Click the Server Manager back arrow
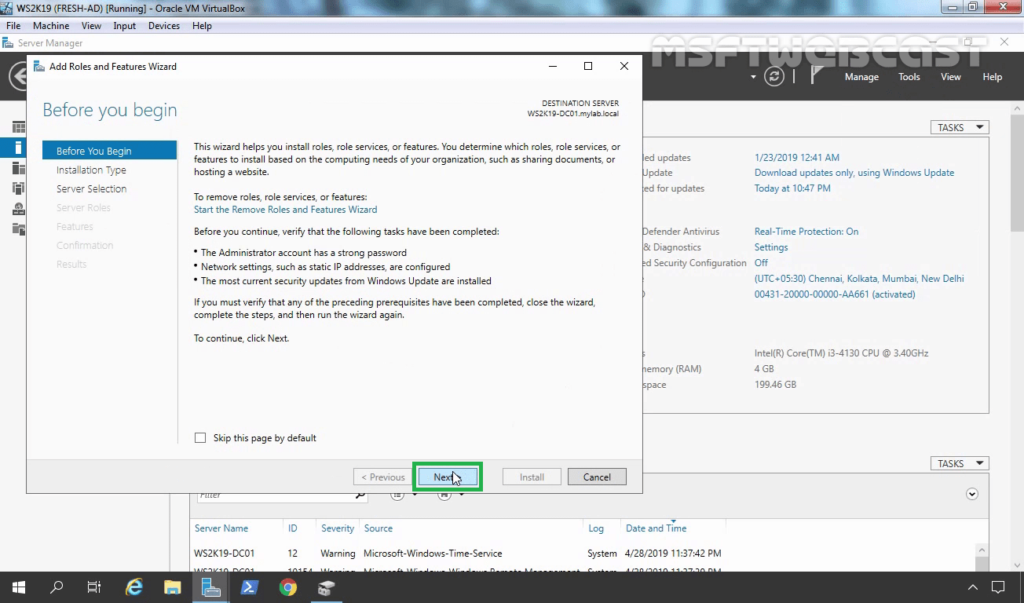1024x603 pixels. tap(18, 77)
